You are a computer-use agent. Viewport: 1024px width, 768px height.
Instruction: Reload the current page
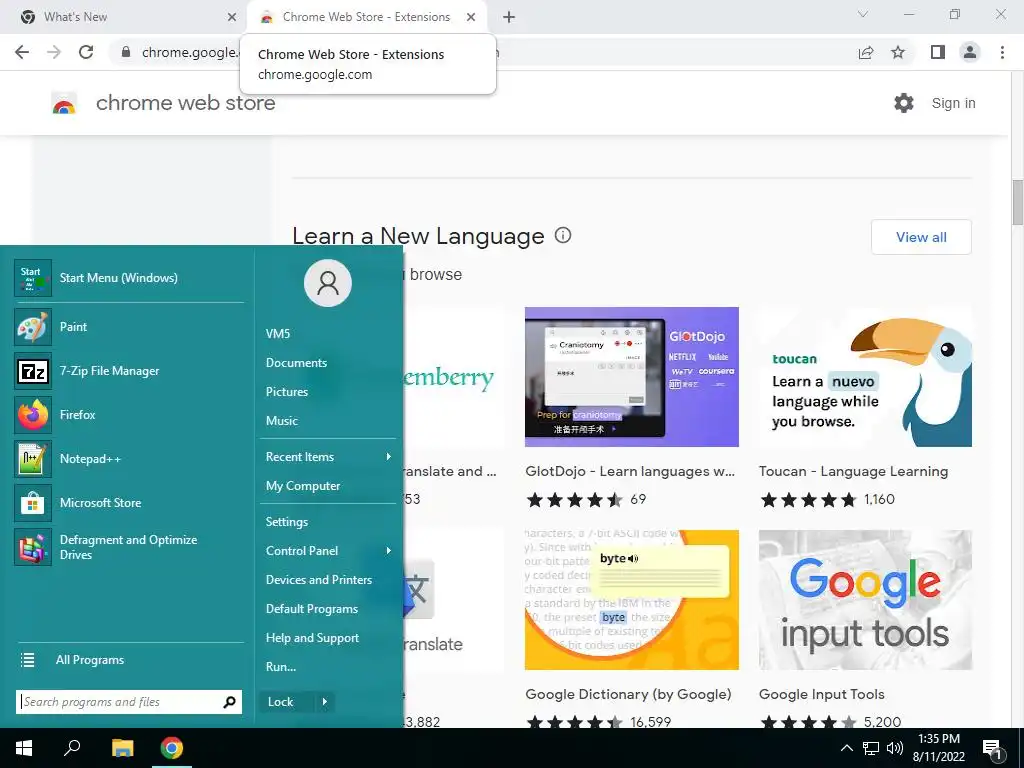coord(86,52)
